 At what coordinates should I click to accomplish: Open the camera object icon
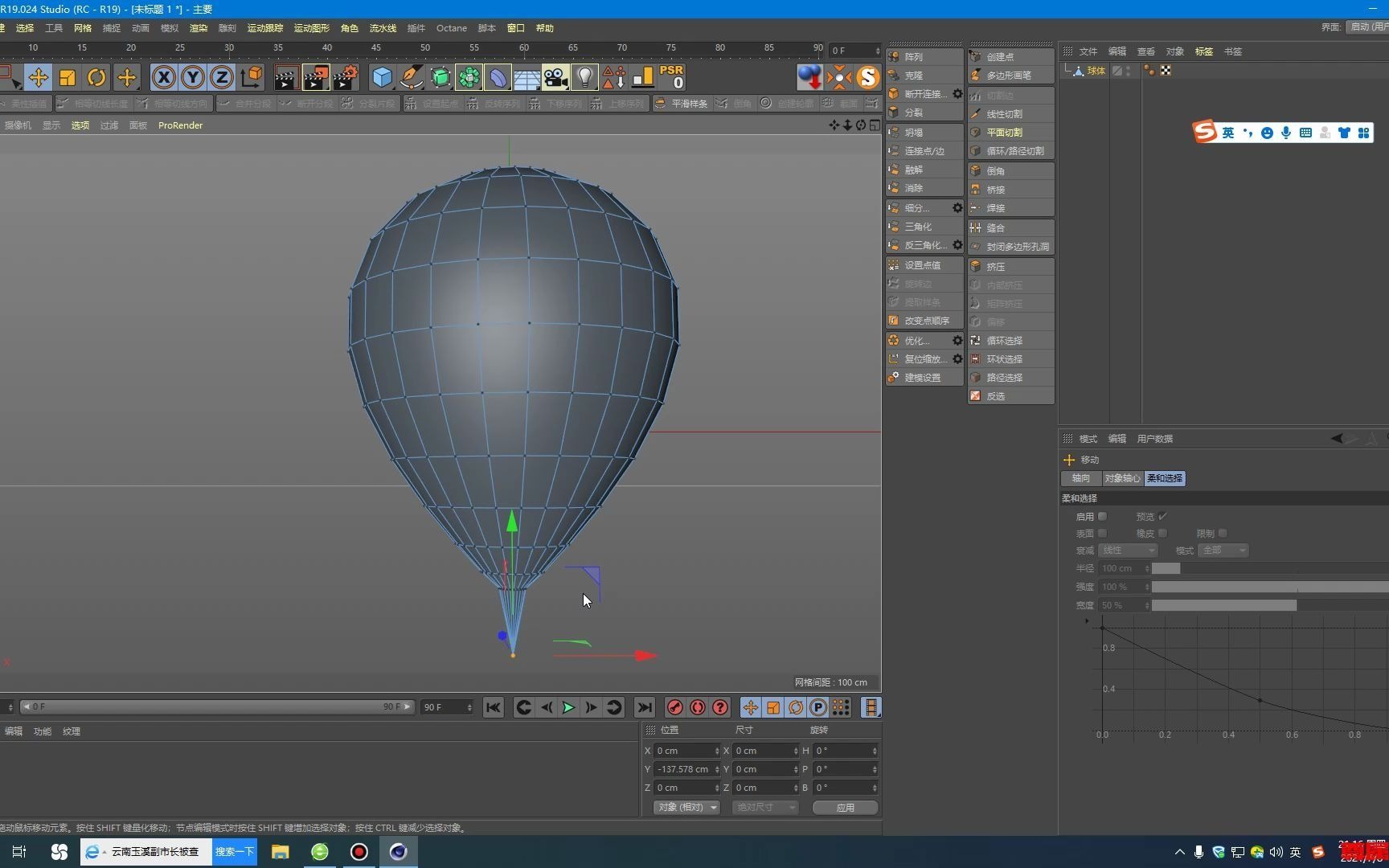point(555,77)
